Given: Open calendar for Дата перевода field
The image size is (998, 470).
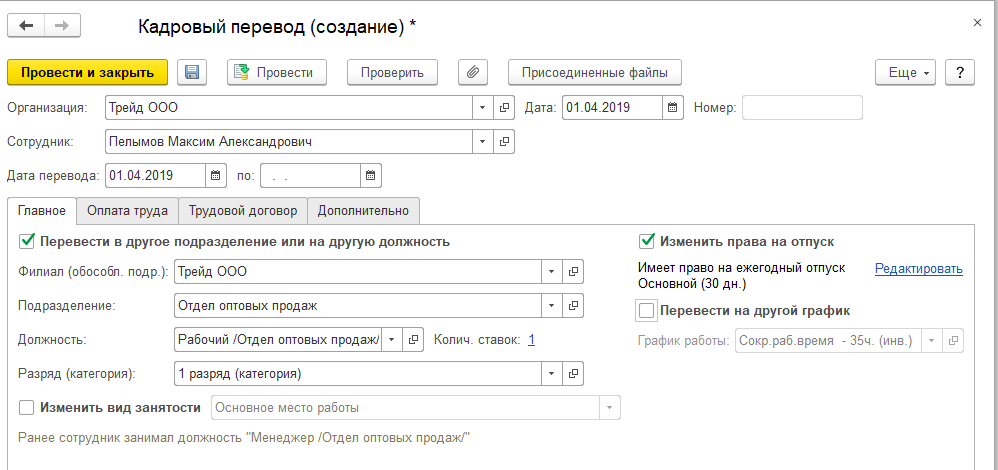Looking at the screenshot, I should tap(216, 176).
